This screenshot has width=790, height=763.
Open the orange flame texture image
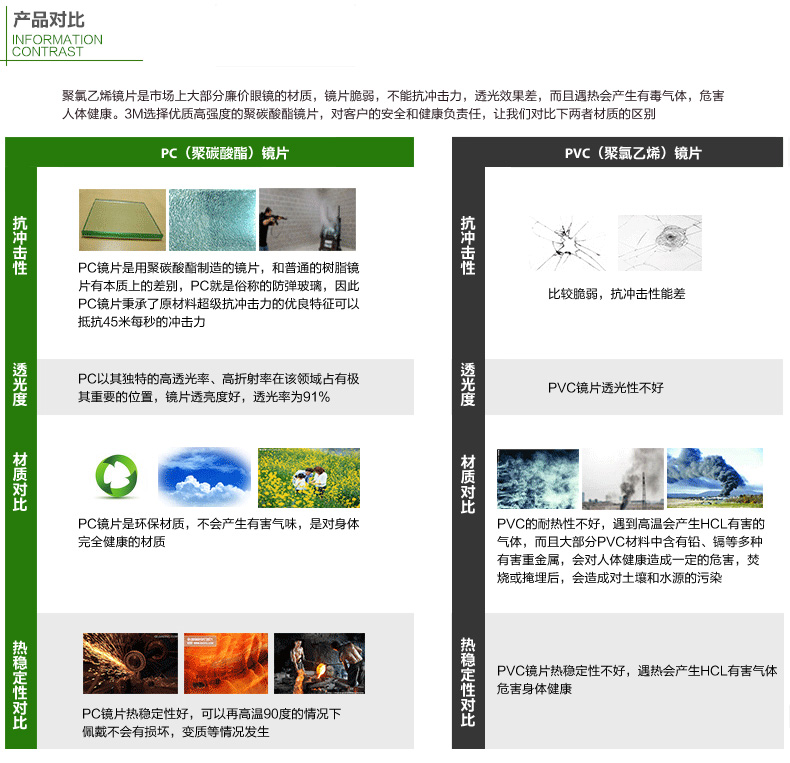pos(226,663)
